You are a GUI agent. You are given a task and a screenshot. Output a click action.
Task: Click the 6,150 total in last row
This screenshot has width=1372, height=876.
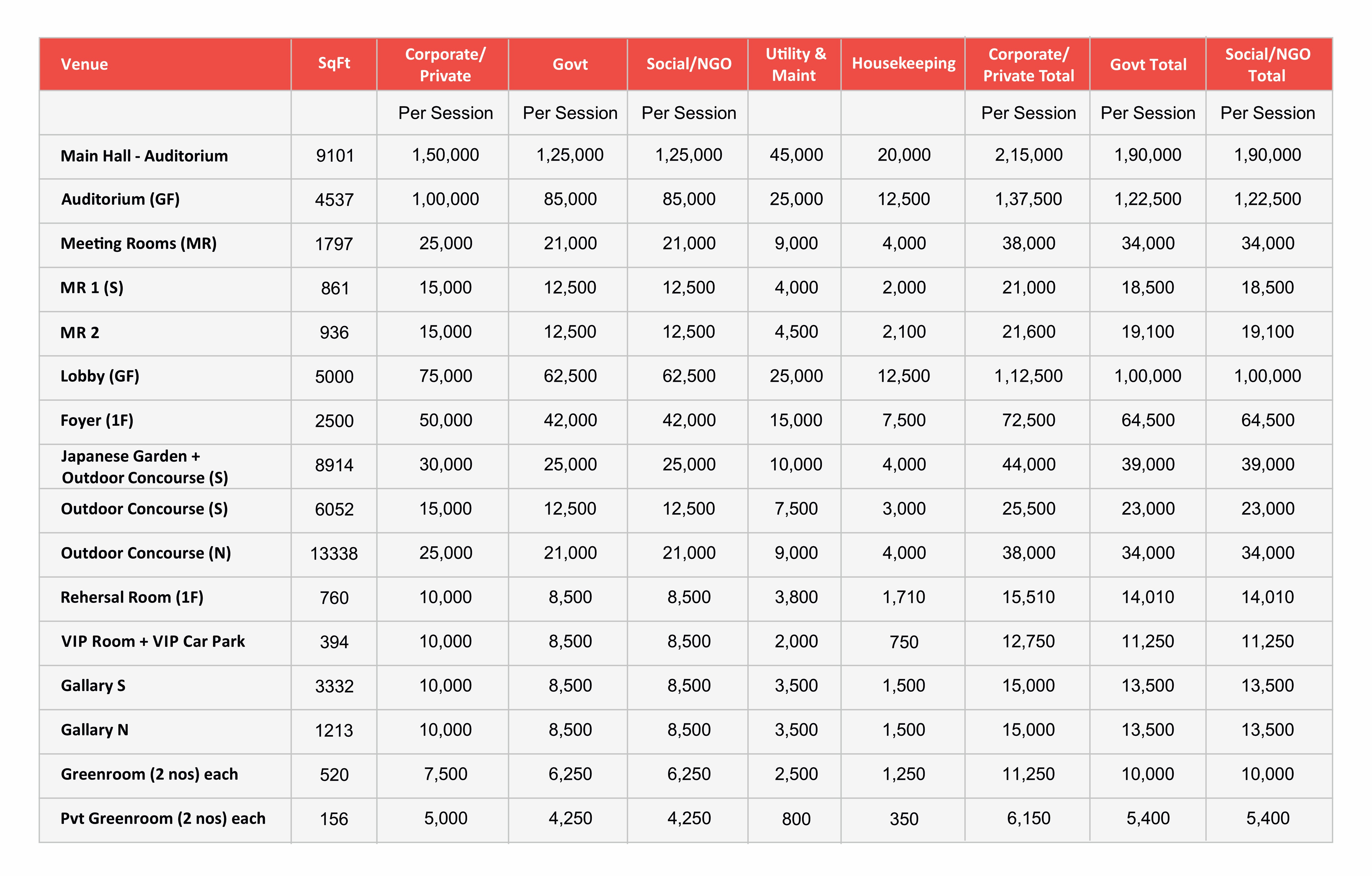click(x=1029, y=819)
